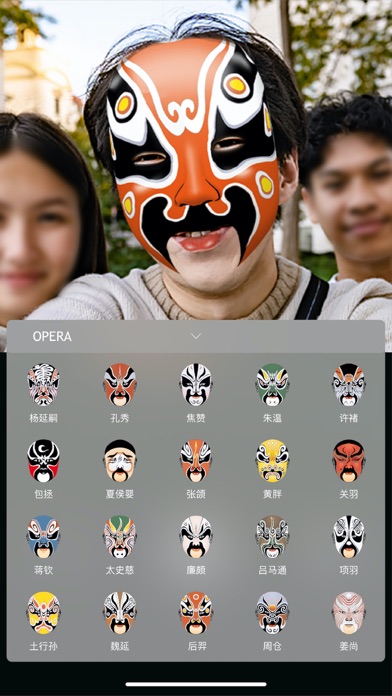
Task: Select the green 朱温 mask
Action: pos(272,385)
